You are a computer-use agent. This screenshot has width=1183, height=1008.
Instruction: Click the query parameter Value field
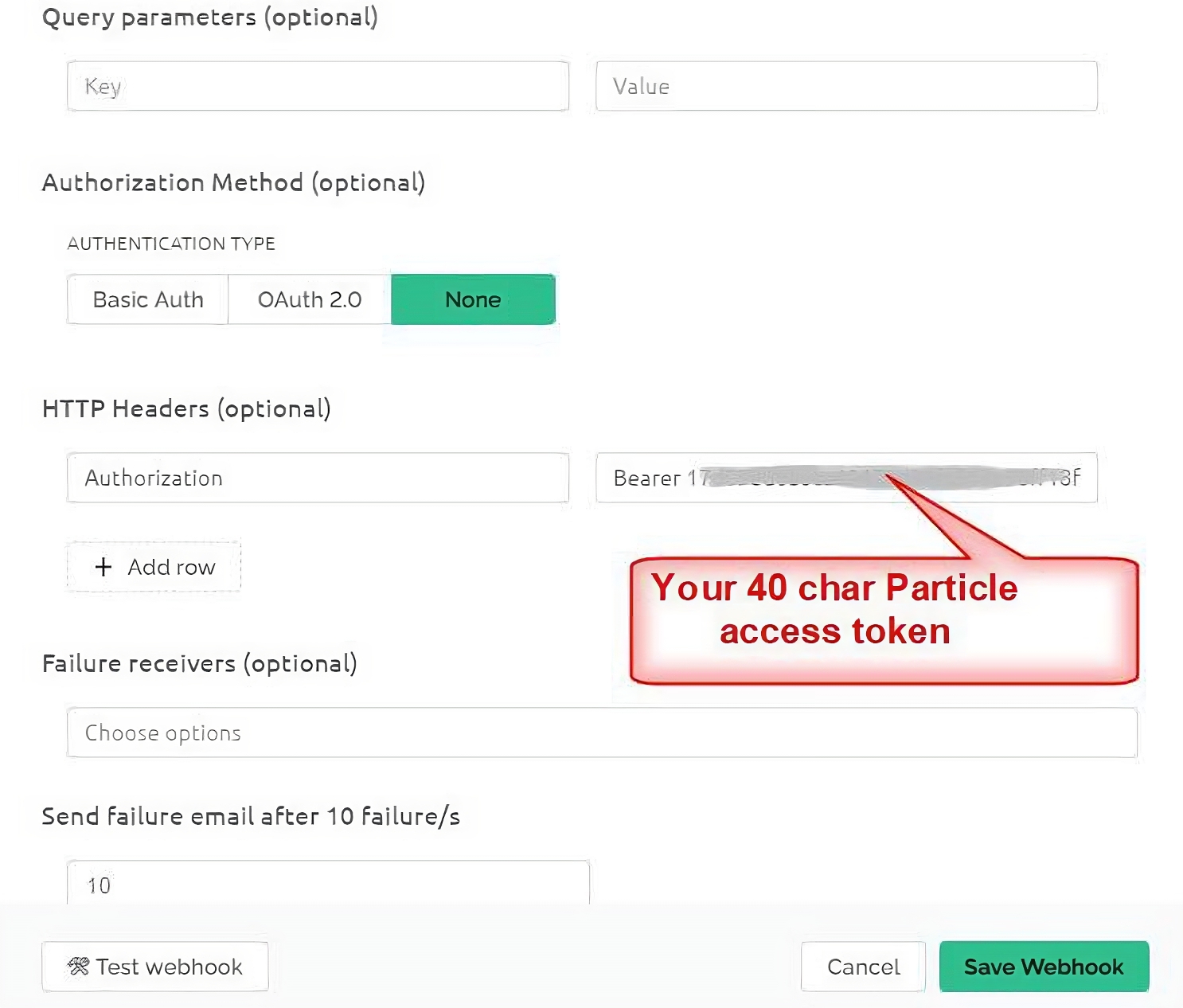(846, 86)
